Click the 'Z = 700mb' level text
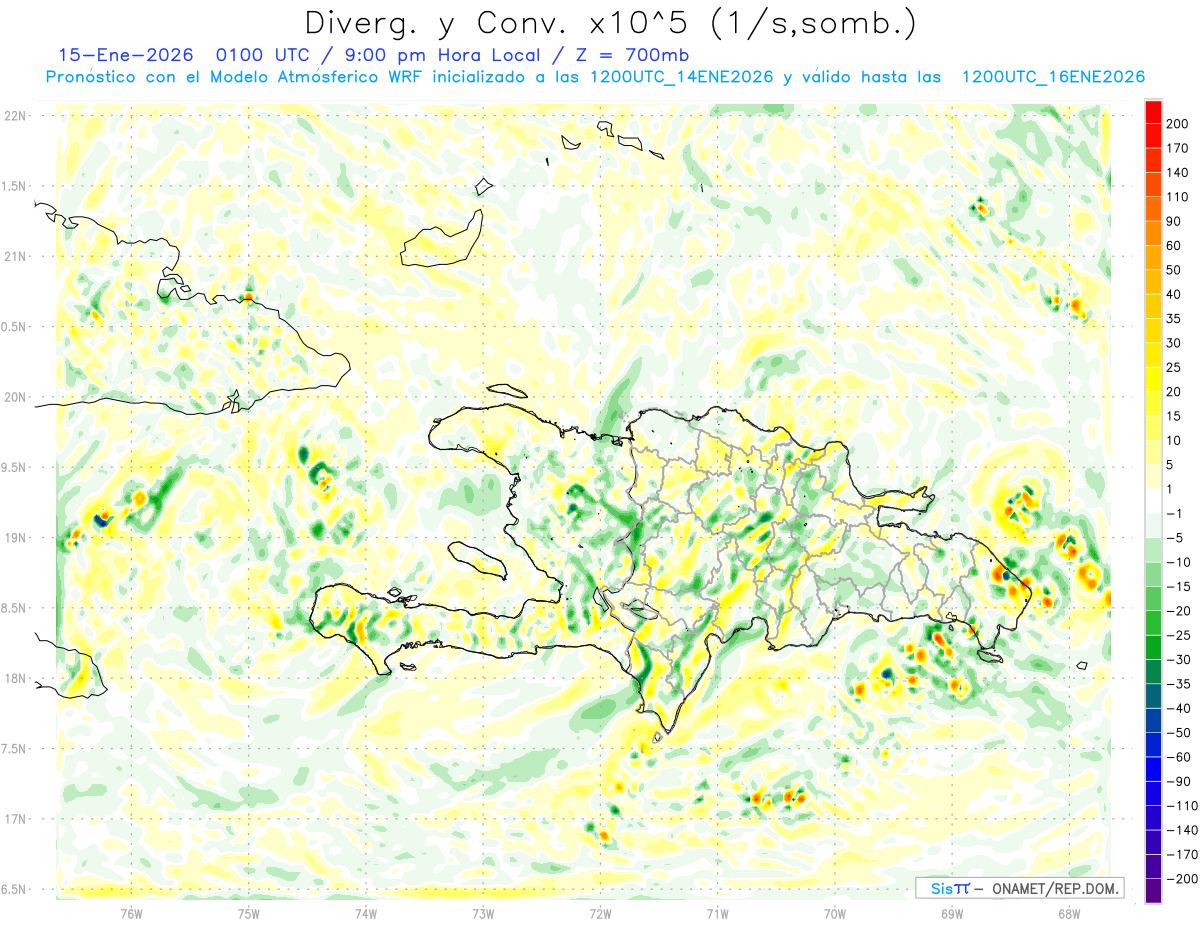Viewport: 1200px width, 927px height. point(634,55)
